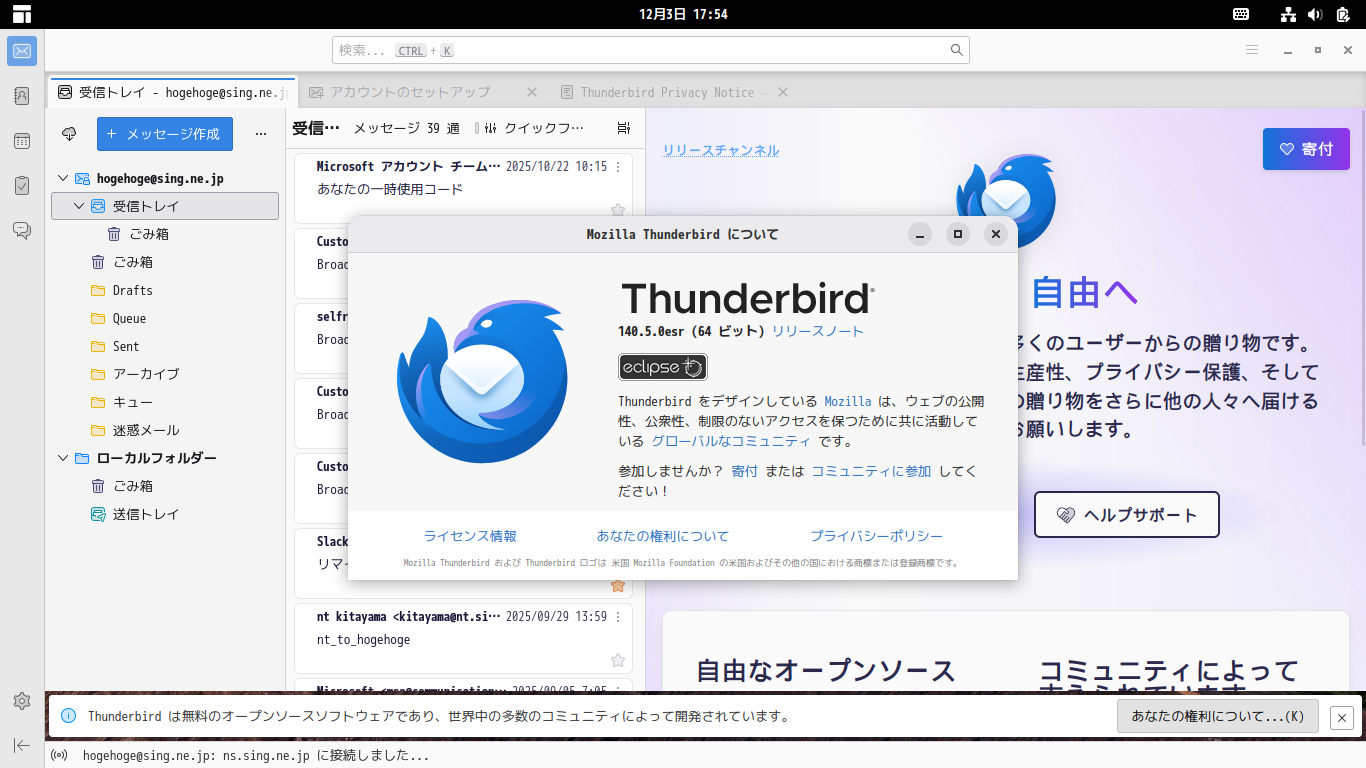Click the magnifier icon in the search bar

point(957,50)
